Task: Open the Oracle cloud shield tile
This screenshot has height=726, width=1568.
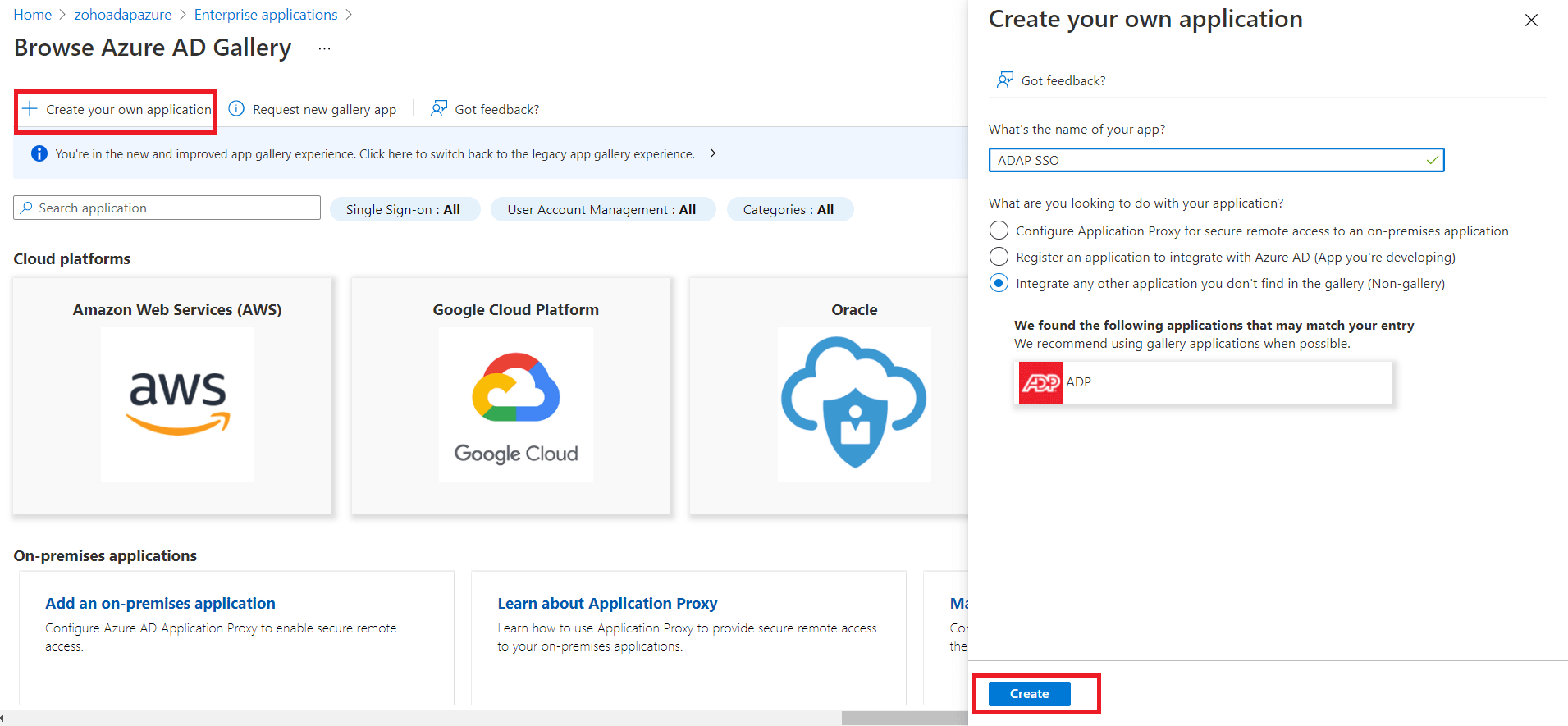Action: point(853,403)
